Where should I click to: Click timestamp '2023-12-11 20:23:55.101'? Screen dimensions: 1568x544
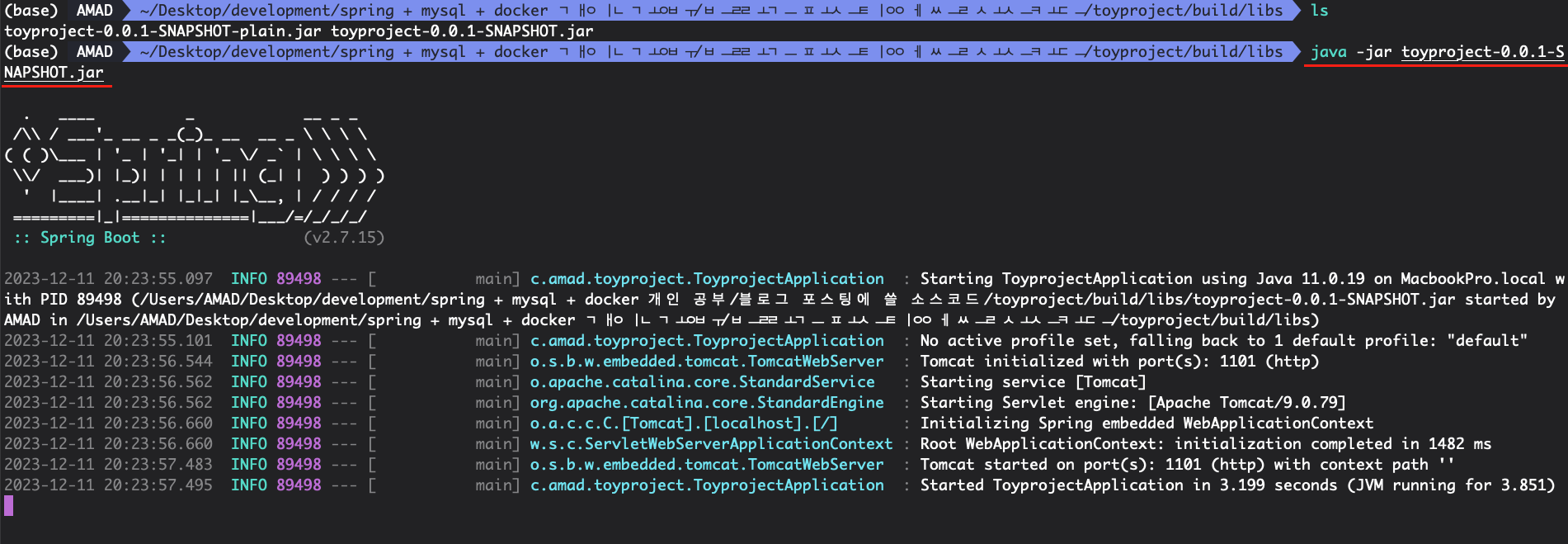pos(108,341)
